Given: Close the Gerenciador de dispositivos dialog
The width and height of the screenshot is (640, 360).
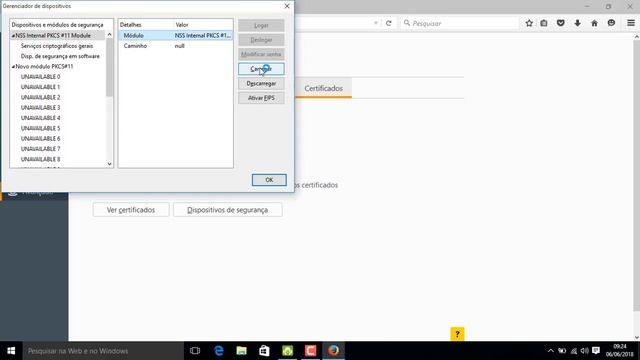Looking at the screenshot, I should [287, 6].
